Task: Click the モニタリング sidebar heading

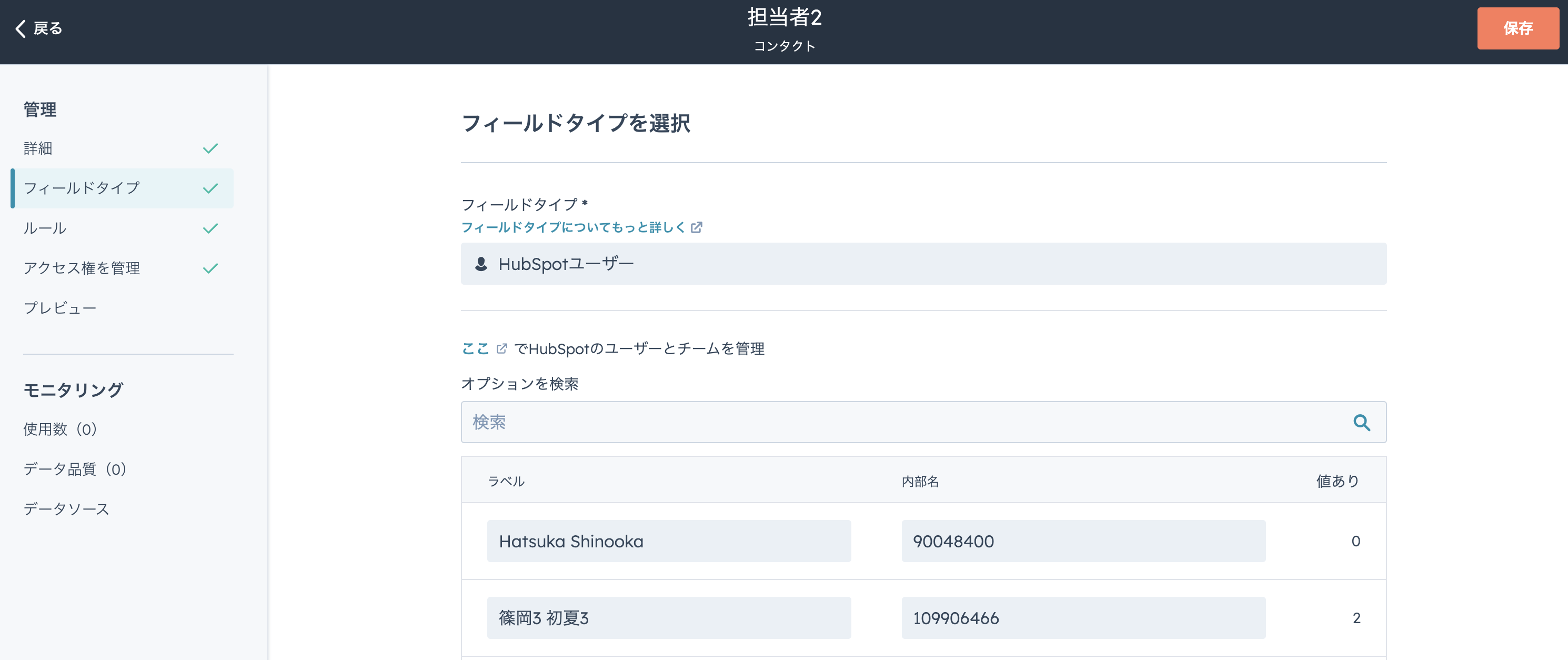Action: pyautogui.click(x=73, y=389)
